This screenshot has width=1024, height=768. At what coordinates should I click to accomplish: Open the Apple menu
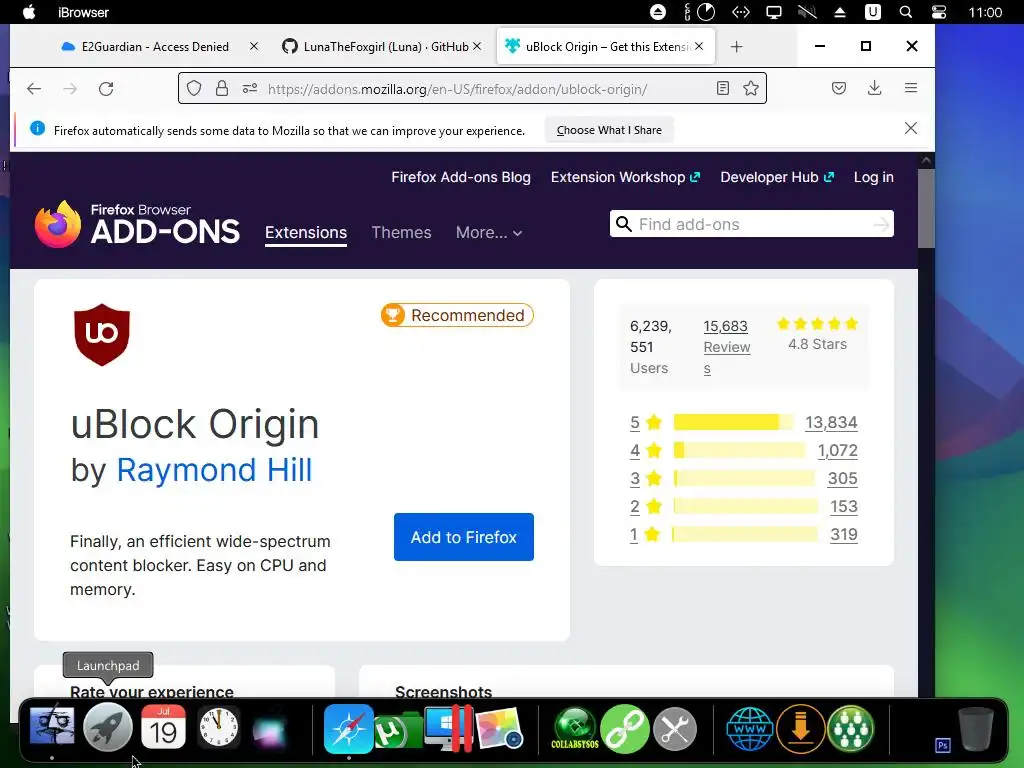29,12
